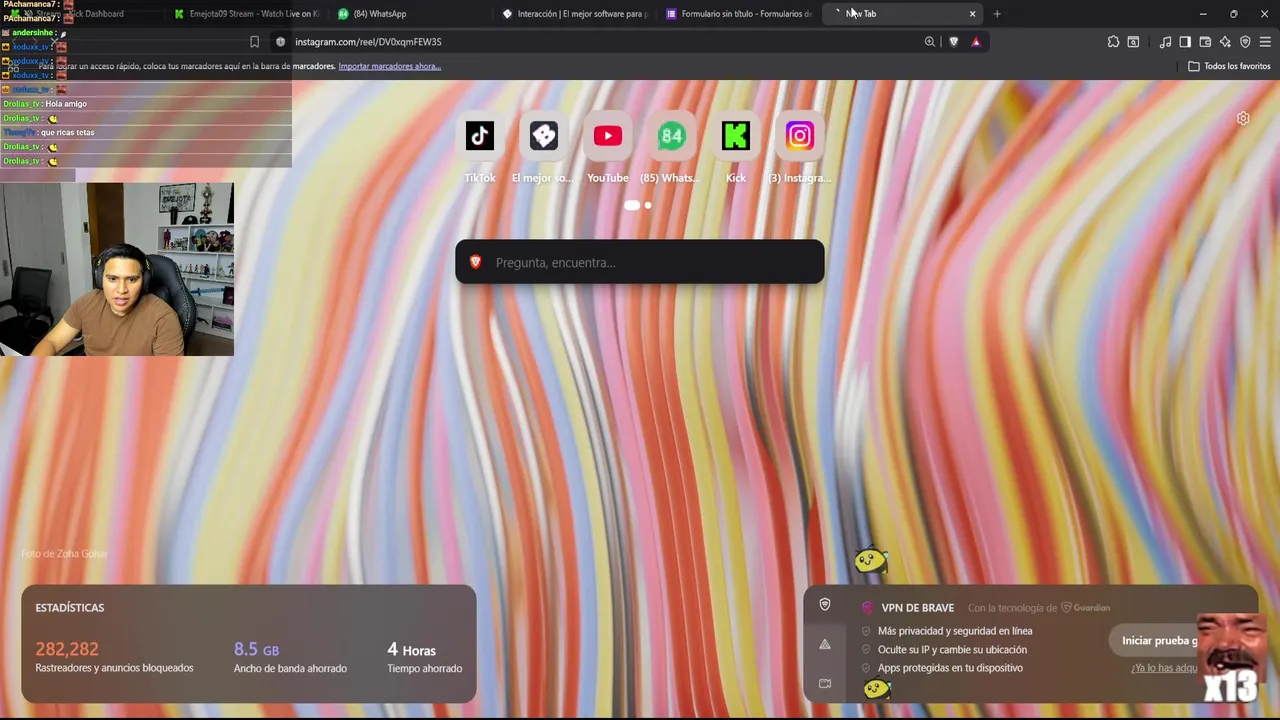The height and width of the screenshot is (720, 1280).
Task: Select the Rewards triangle widget icon
Action: (825, 644)
